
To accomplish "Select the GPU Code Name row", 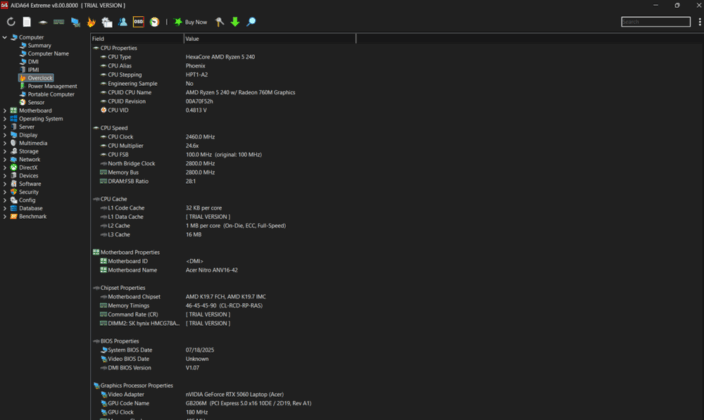I will pyautogui.click(x=224, y=403).
